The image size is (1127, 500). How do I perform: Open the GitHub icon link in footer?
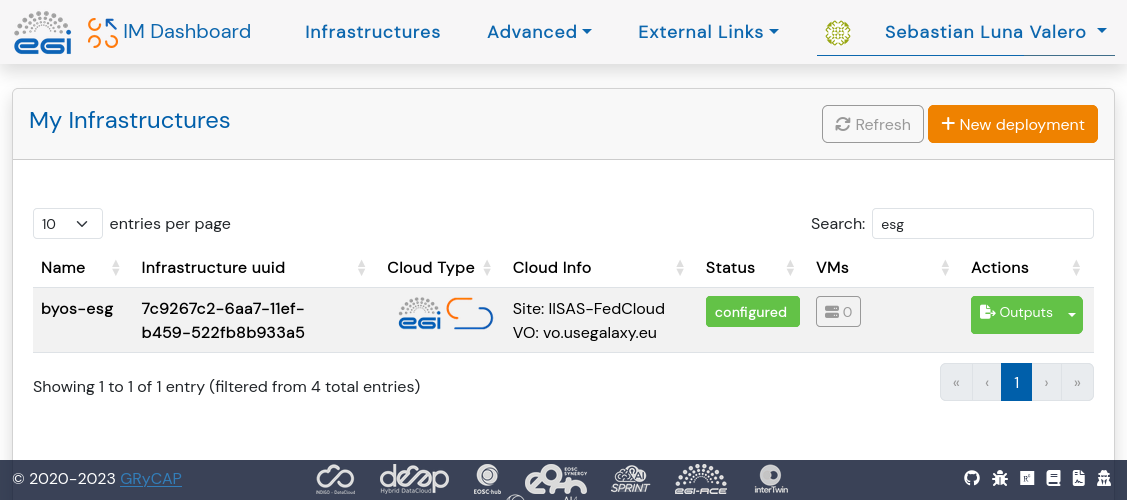[972, 479]
